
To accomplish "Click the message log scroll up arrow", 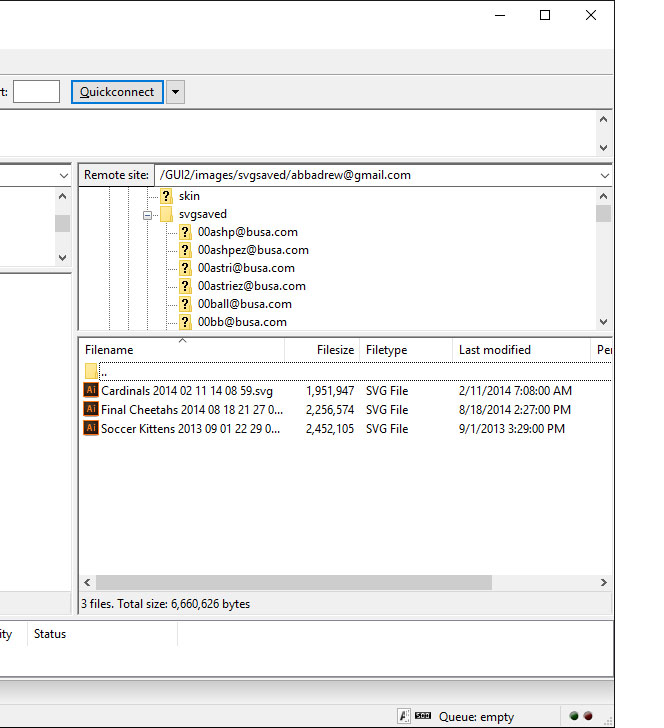I will pos(604,120).
